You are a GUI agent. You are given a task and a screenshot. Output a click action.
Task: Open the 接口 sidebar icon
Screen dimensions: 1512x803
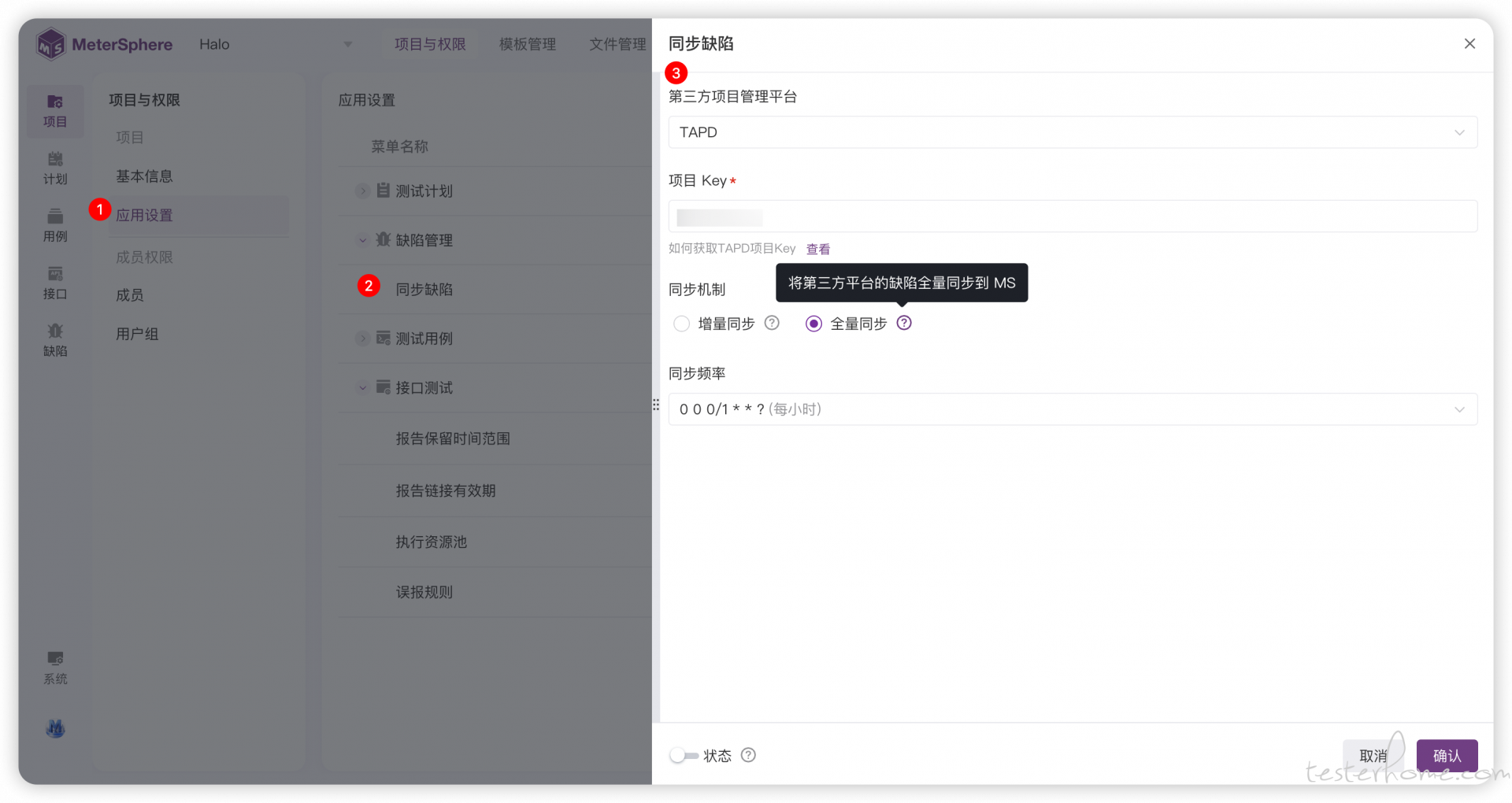[x=55, y=283]
